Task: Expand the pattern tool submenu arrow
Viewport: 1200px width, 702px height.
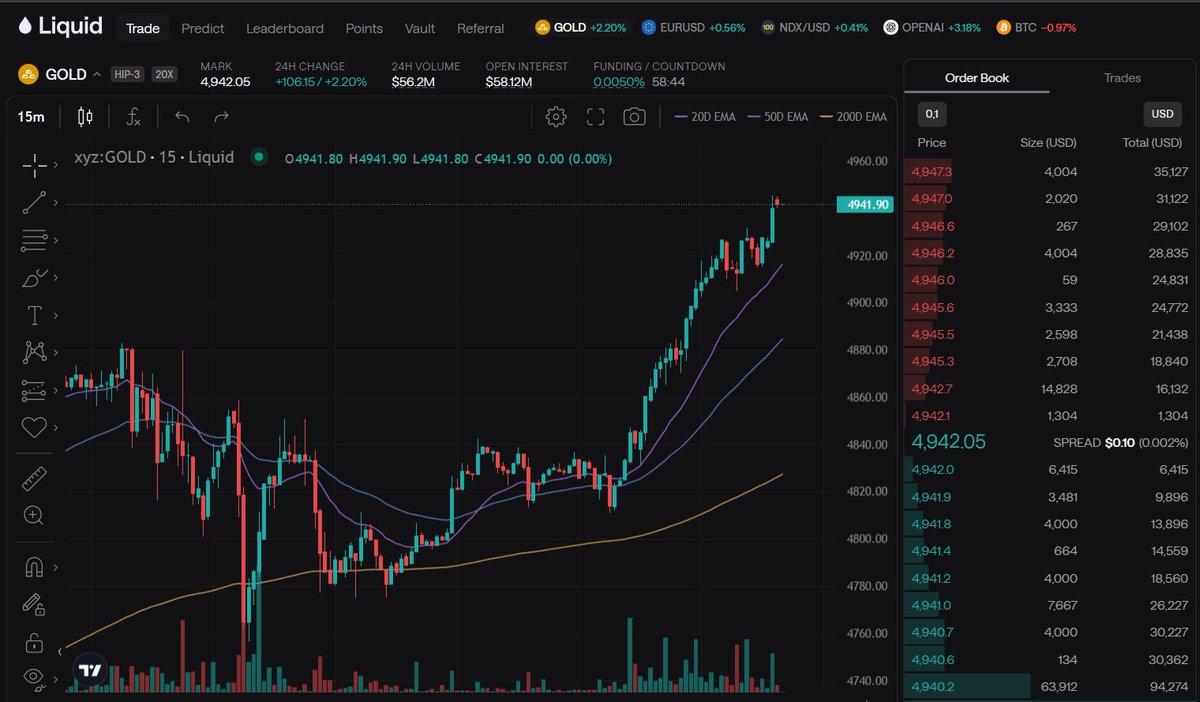Action: (x=55, y=352)
